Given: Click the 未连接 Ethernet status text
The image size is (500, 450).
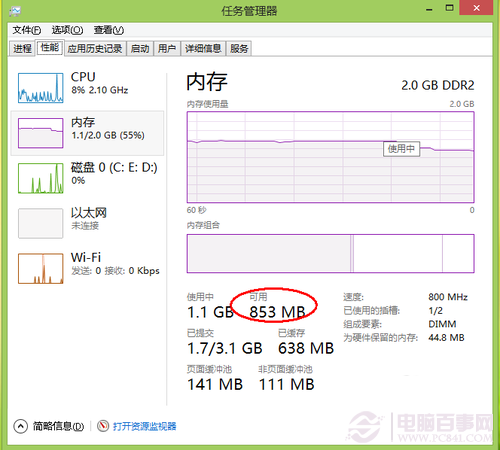Looking at the screenshot, I should click(85, 226).
